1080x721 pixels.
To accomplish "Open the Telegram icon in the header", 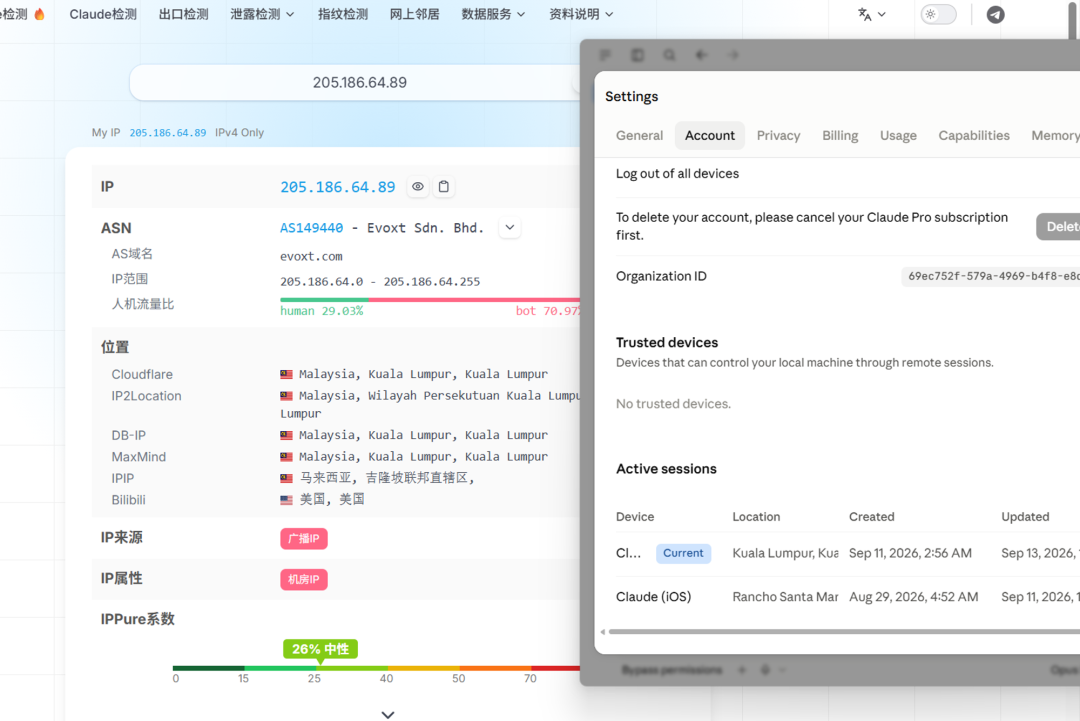I will (x=995, y=14).
